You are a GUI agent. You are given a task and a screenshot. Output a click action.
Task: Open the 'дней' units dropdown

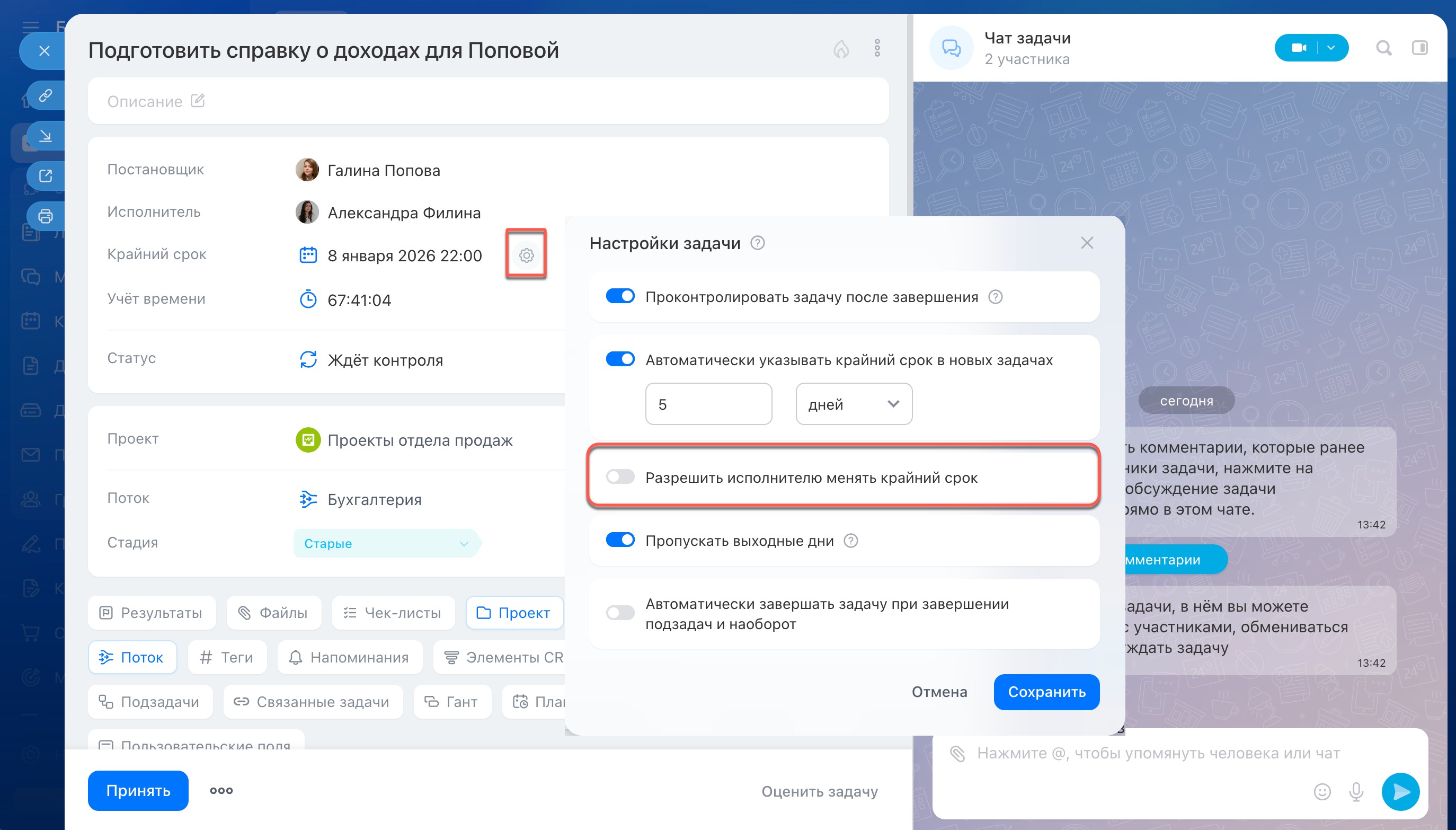pos(853,404)
